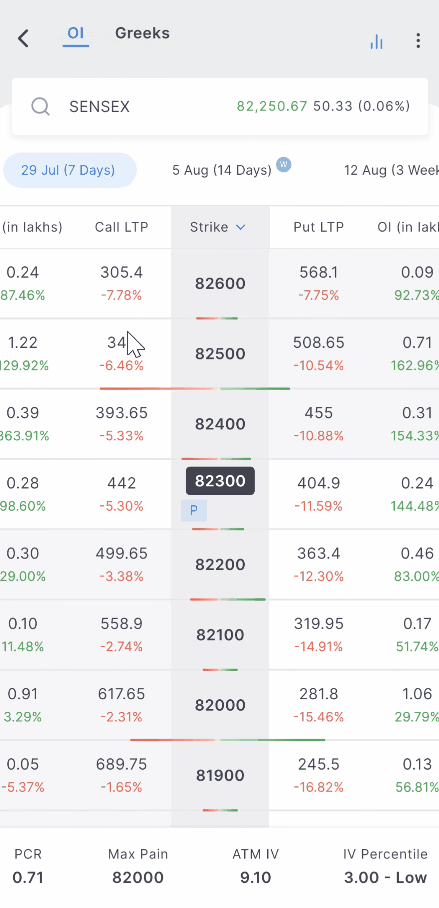Open the 82600 strike row
The width and height of the screenshot is (439, 908).
tap(220, 284)
